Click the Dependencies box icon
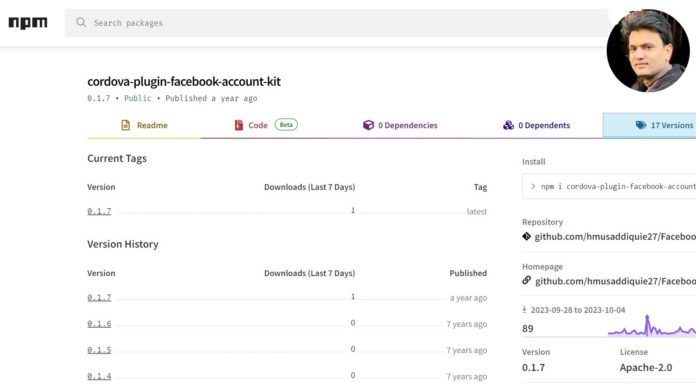This screenshot has height=385, width=696. (368, 125)
